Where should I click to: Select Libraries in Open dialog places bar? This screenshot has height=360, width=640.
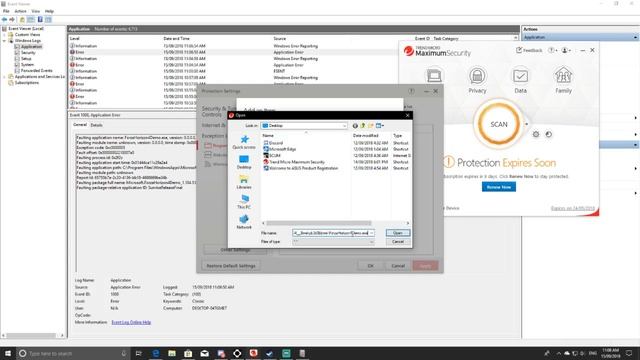pyautogui.click(x=244, y=182)
